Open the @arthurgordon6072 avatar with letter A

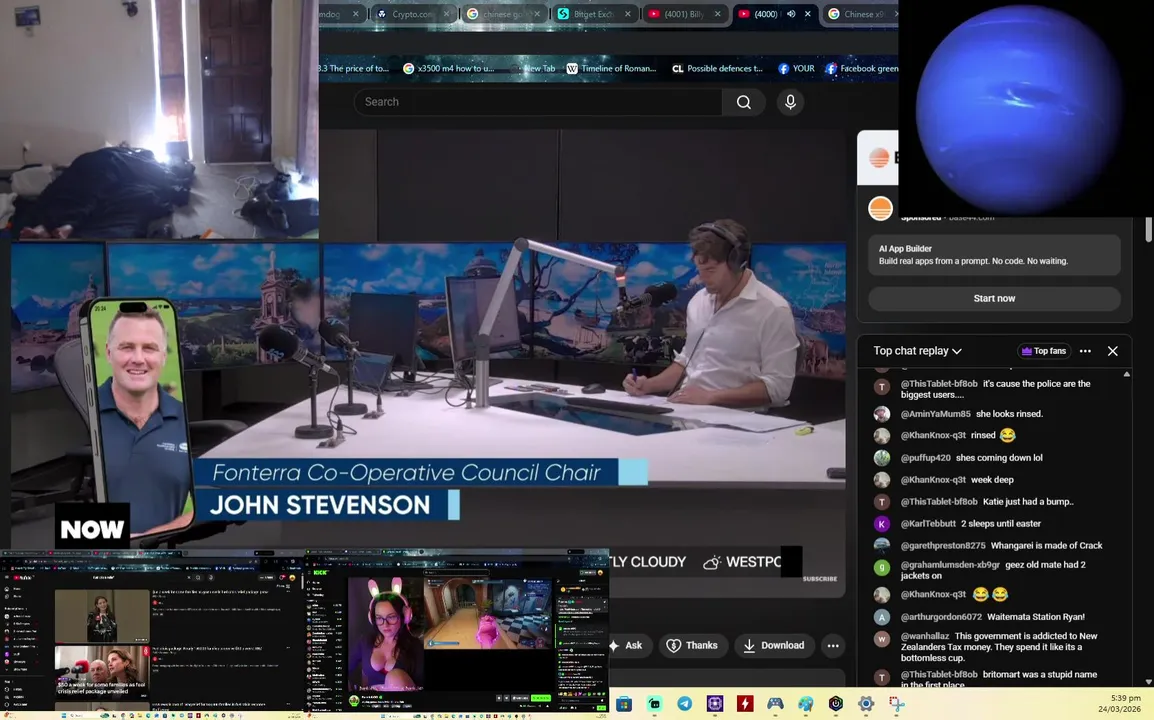click(882, 617)
